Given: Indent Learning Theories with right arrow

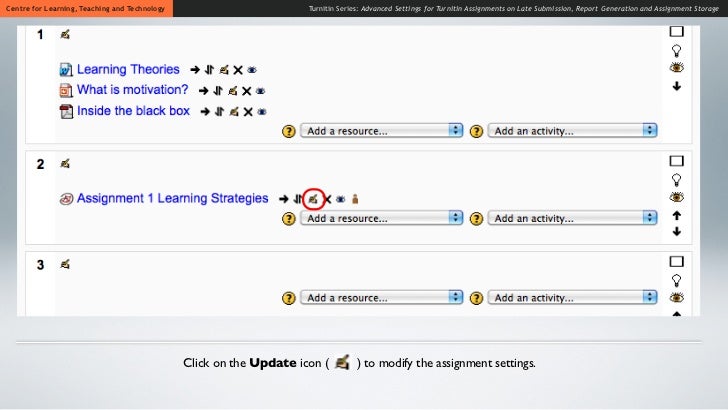Looking at the screenshot, I should 195,70.
